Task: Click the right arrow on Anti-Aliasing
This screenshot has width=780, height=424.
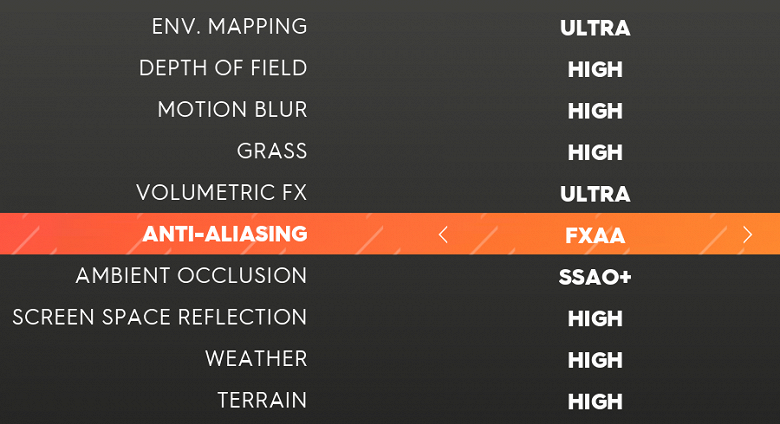Action: coord(747,235)
